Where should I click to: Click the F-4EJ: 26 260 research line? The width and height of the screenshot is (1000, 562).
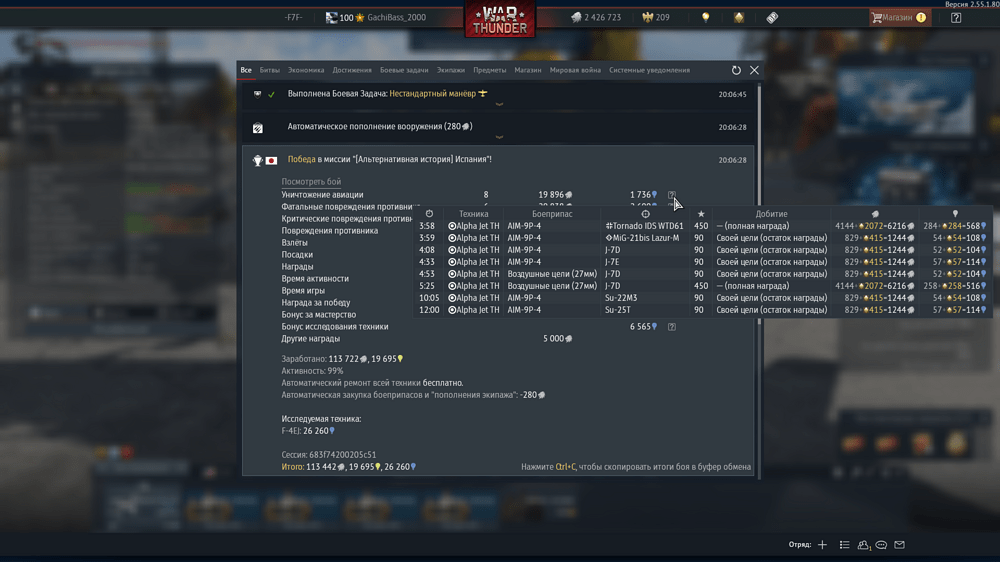coord(308,431)
